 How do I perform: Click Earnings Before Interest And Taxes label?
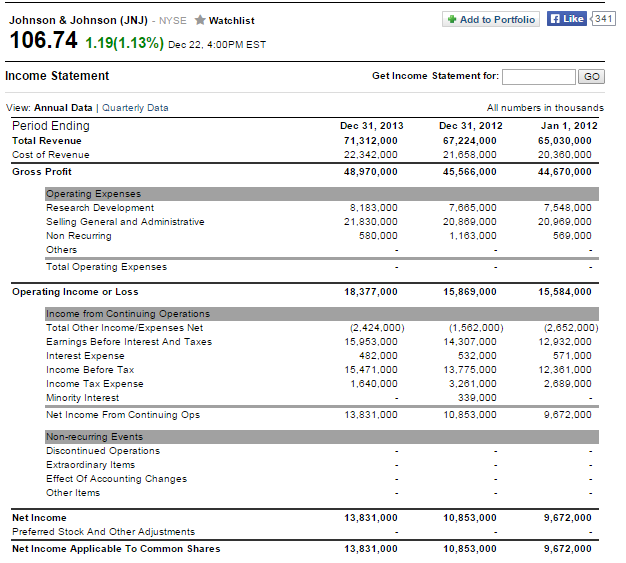point(129,342)
